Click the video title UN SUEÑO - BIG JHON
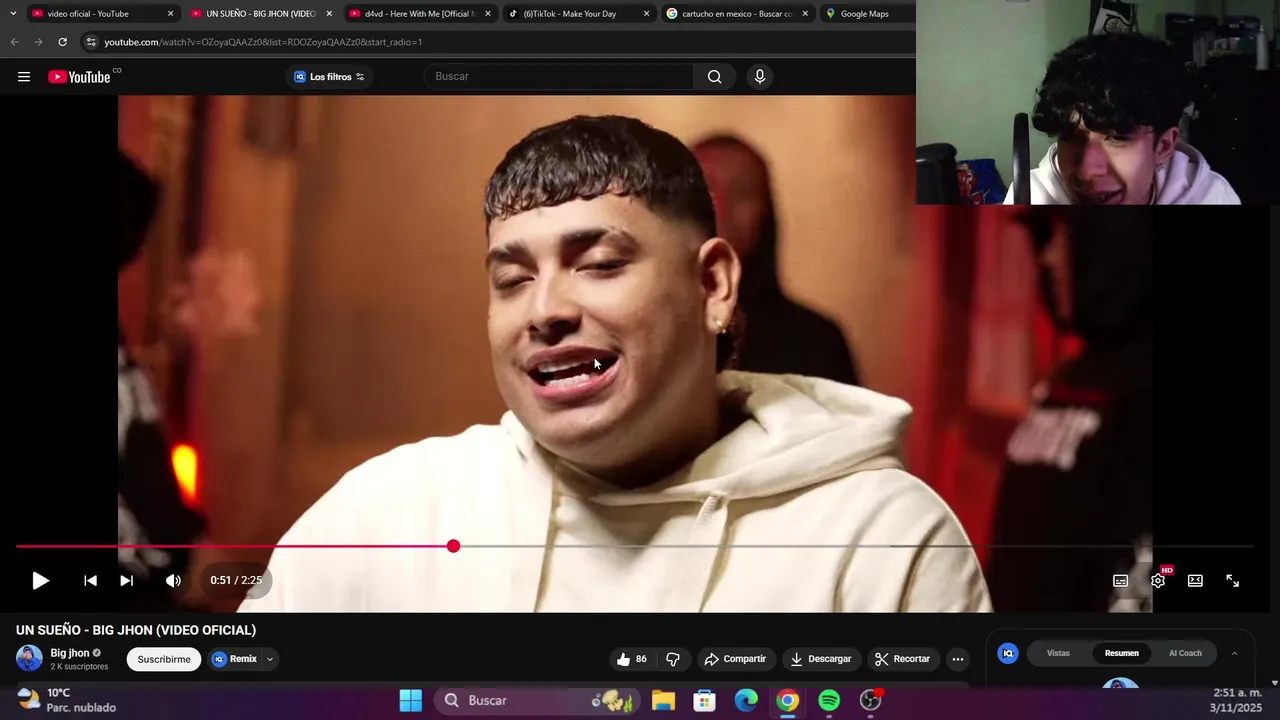1280x720 pixels. click(136, 630)
